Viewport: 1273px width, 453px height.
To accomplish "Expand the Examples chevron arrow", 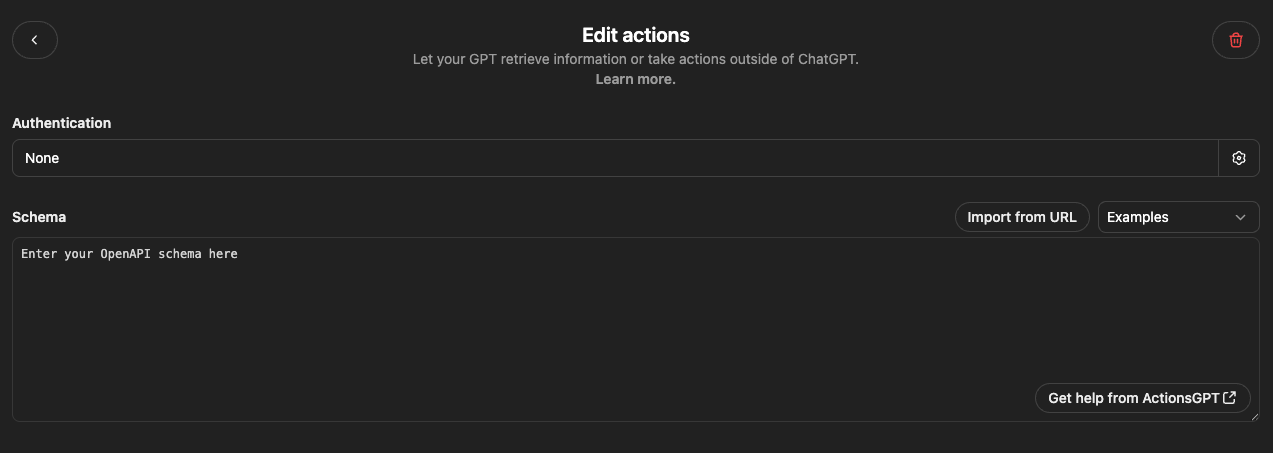I will (x=1241, y=217).
